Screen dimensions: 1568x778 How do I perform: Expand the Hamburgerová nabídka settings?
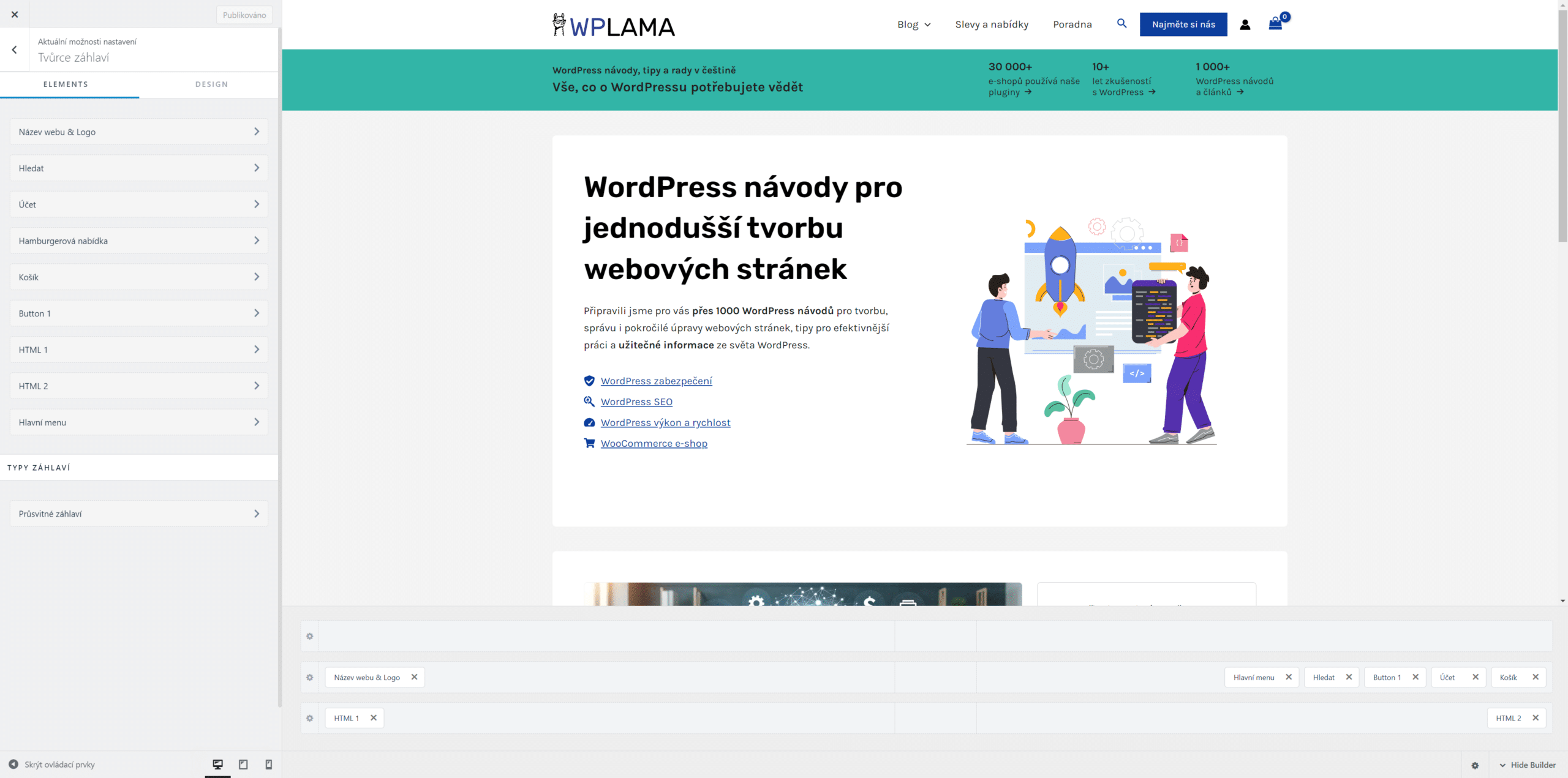pyautogui.click(x=139, y=241)
